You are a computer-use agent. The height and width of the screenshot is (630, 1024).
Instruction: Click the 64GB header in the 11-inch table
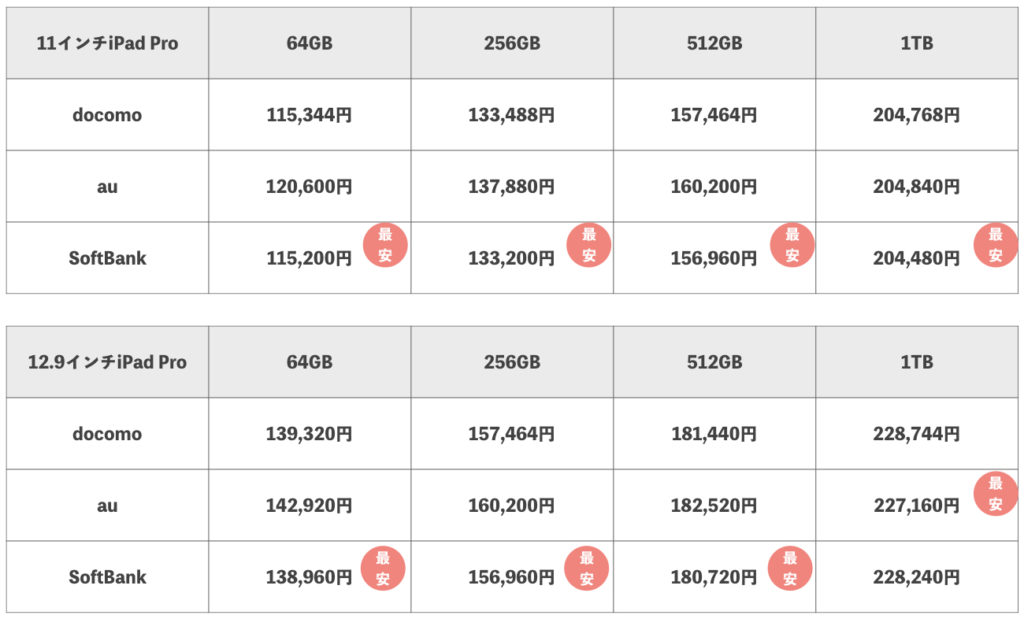click(x=309, y=43)
